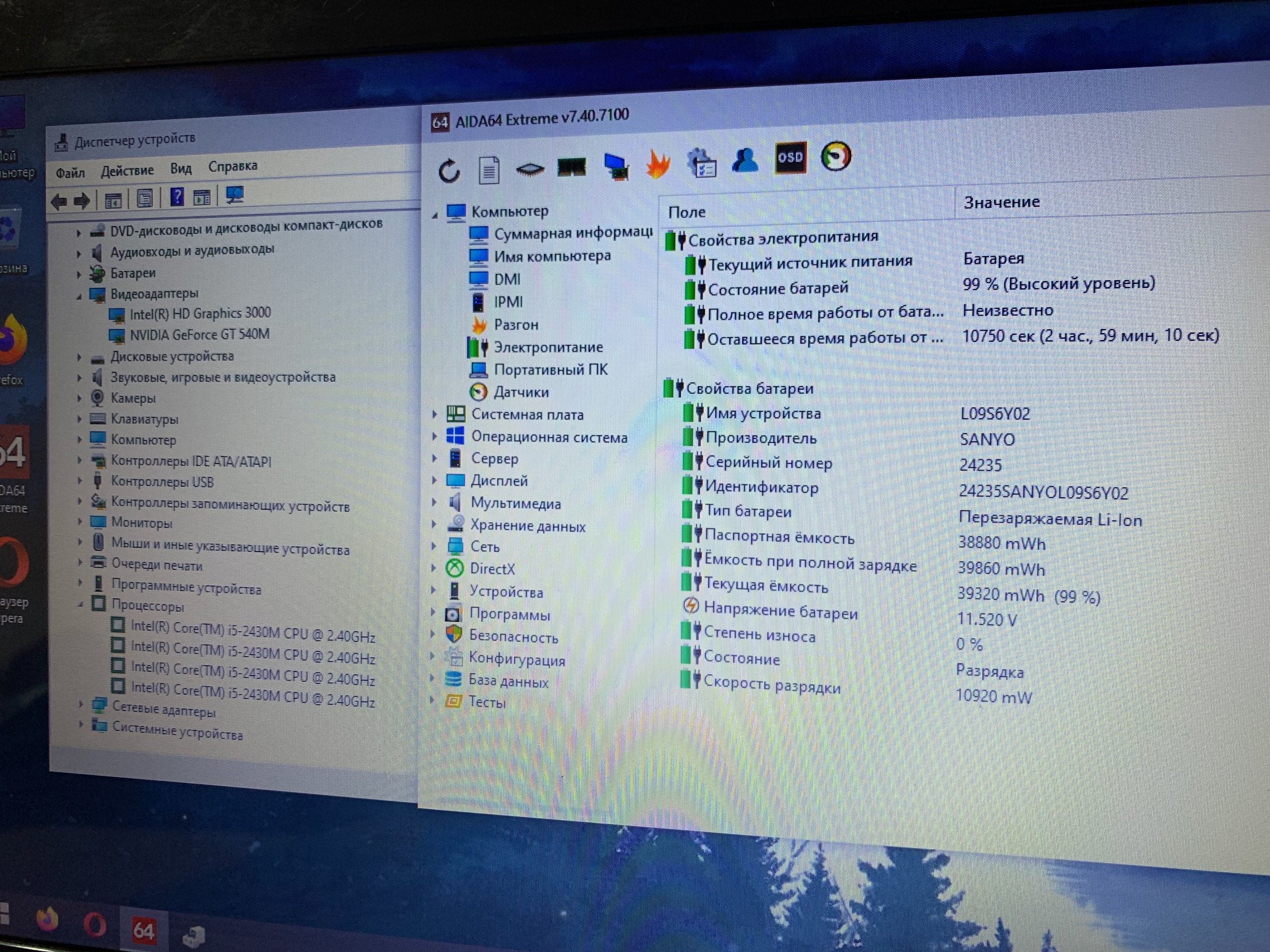Select Контроллеры USB in Device Manager
Viewport: 1270px width, 952px height.
click(x=162, y=482)
